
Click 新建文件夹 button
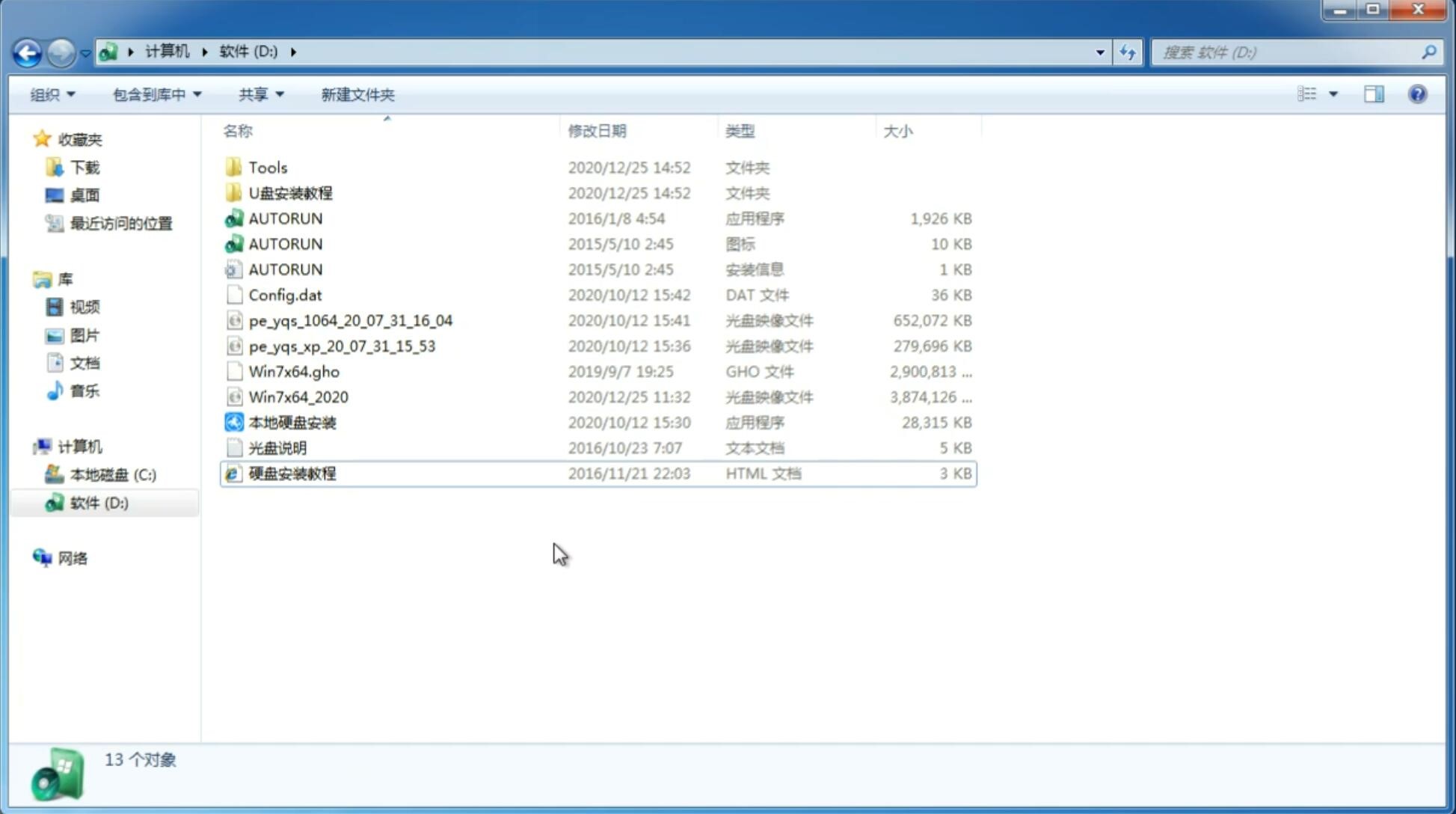coord(357,93)
